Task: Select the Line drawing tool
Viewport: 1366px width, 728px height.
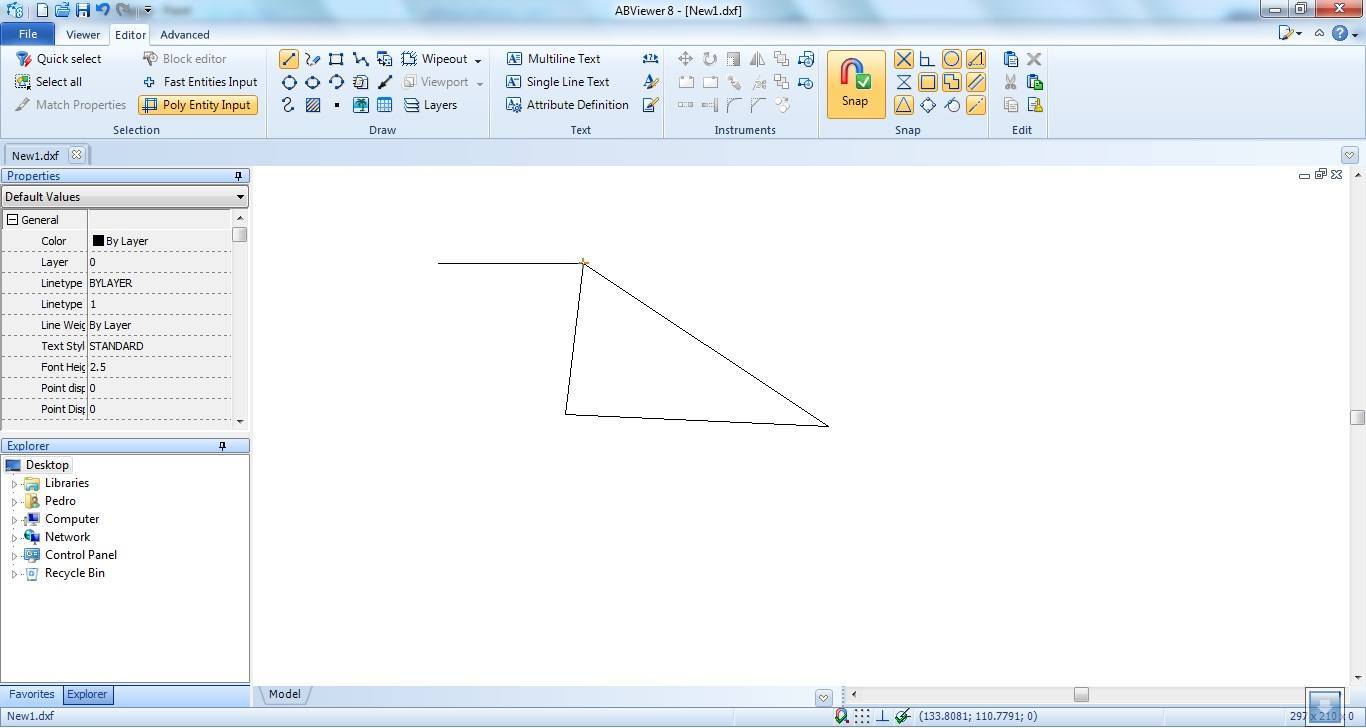Action: point(289,58)
